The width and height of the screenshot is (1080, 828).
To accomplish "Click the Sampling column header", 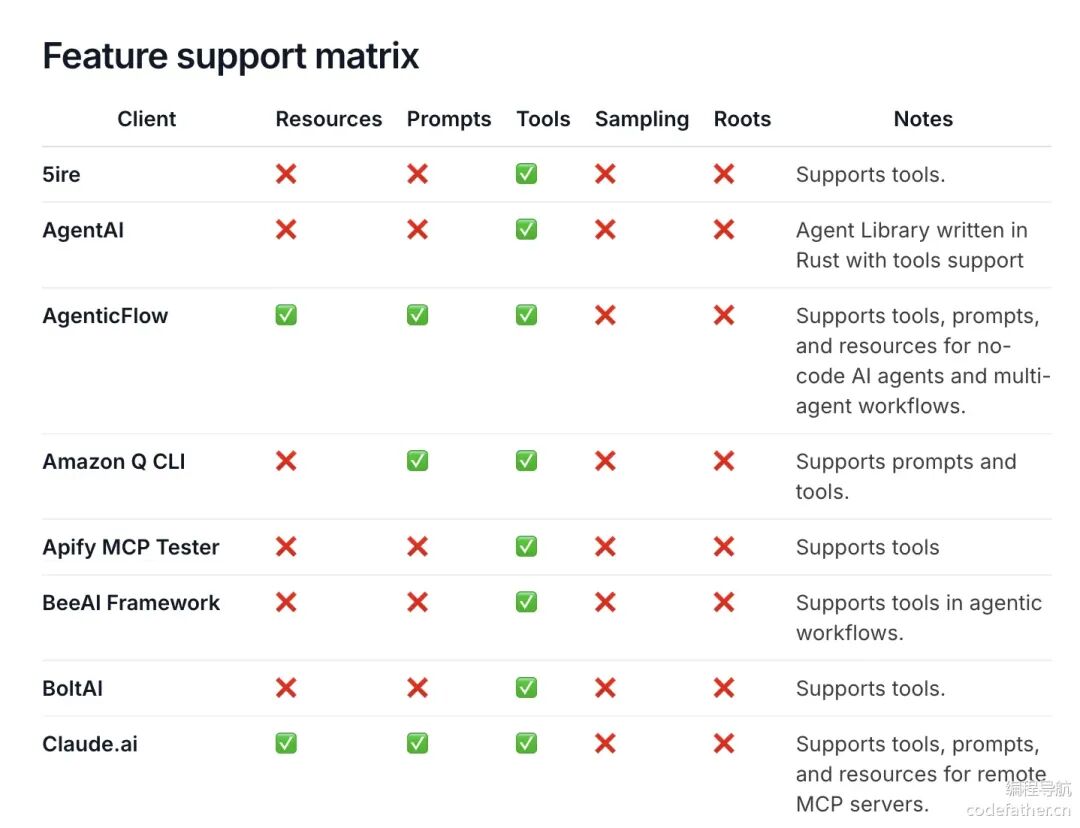I will pos(642,119).
